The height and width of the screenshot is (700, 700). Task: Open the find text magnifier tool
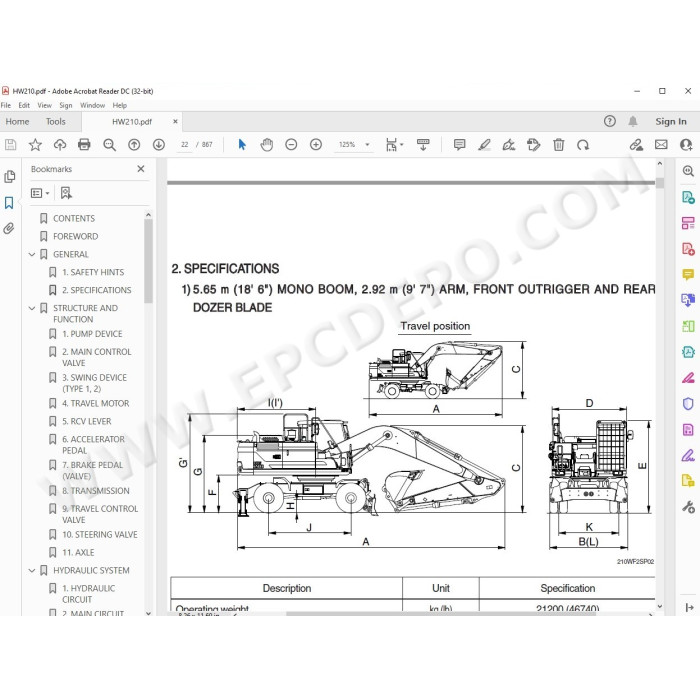point(109,145)
